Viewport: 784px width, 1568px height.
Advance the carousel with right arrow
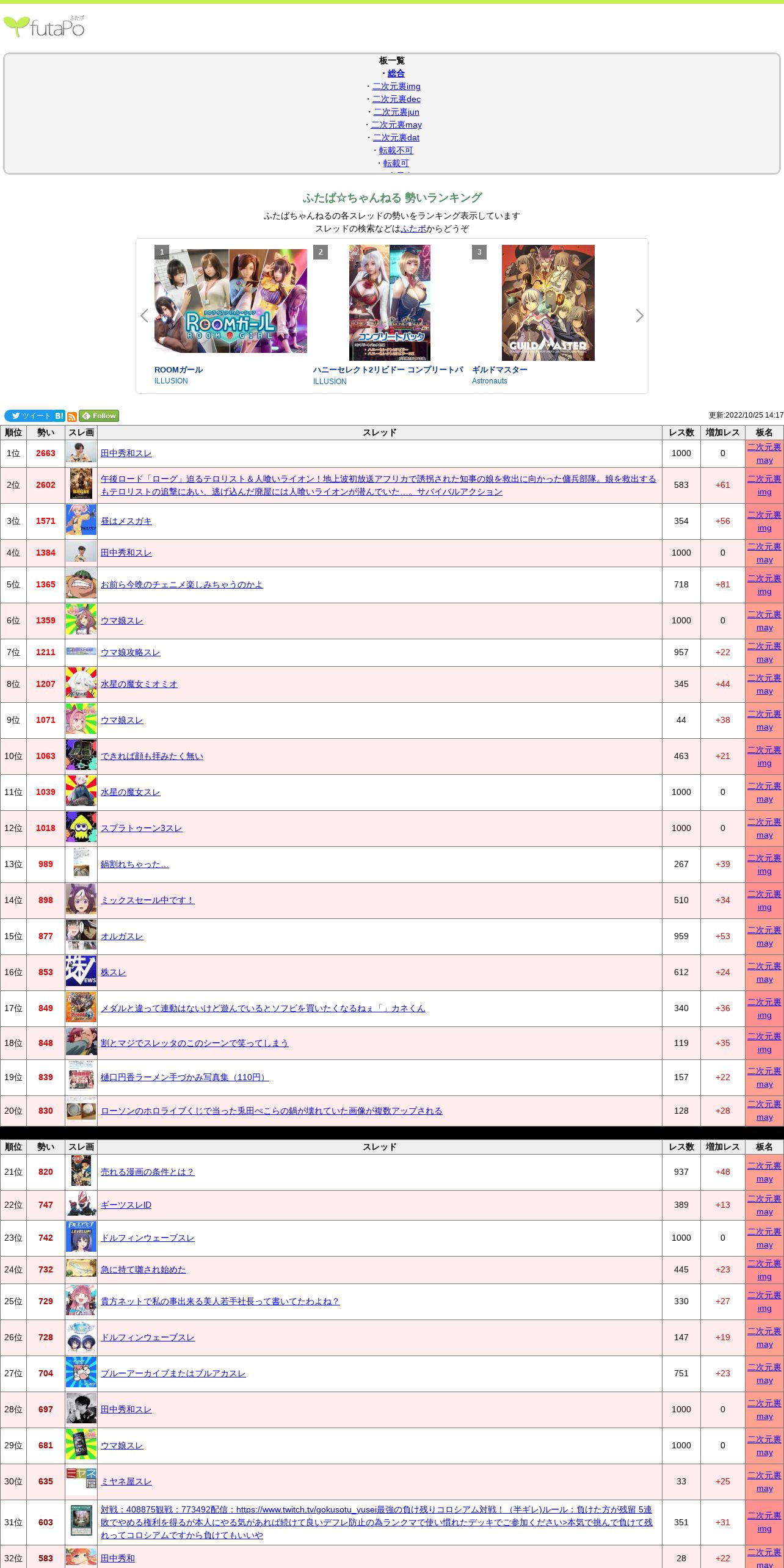[x=639, y=316]
